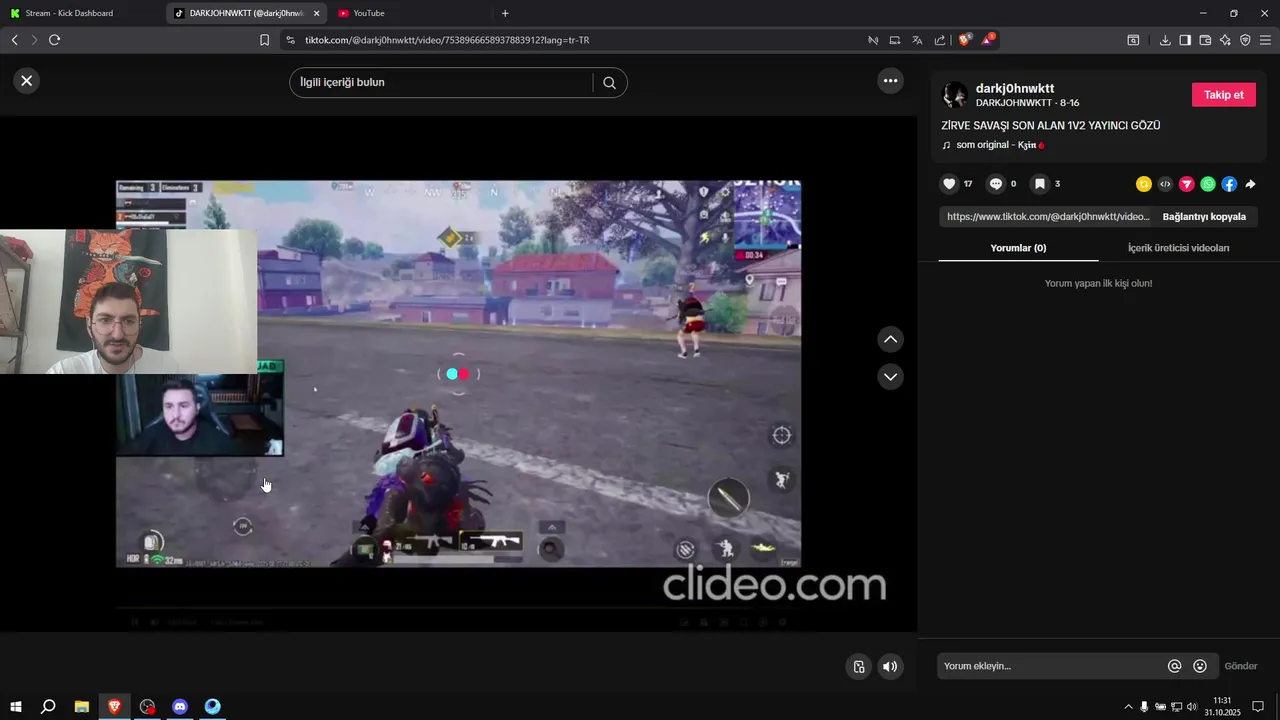Click the Gönder send button
The image size is (1280, 720).
(x=1241, y=666)
